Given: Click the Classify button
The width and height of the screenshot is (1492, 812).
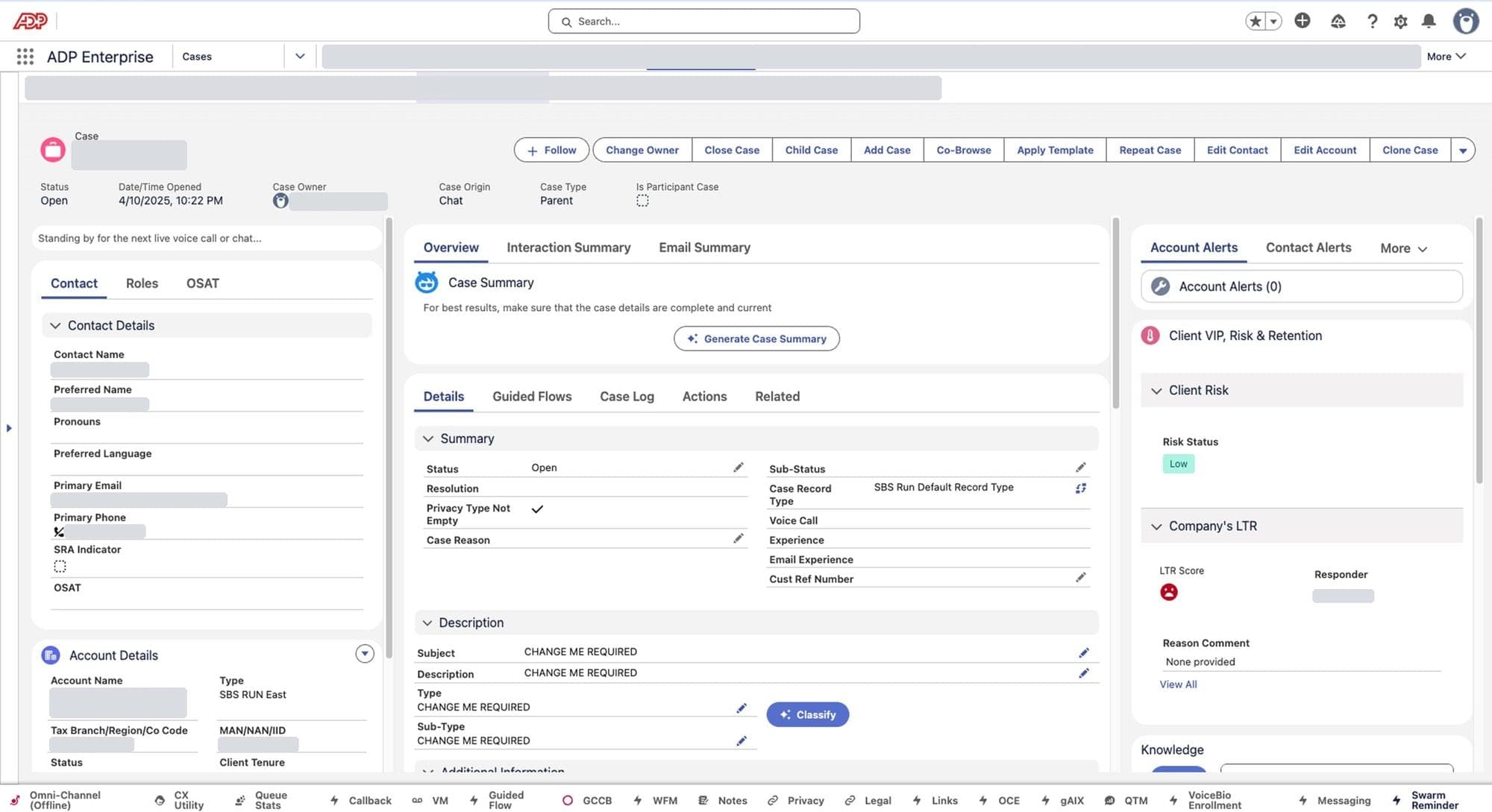Looking at the screenshot, I should pos(807,714).
